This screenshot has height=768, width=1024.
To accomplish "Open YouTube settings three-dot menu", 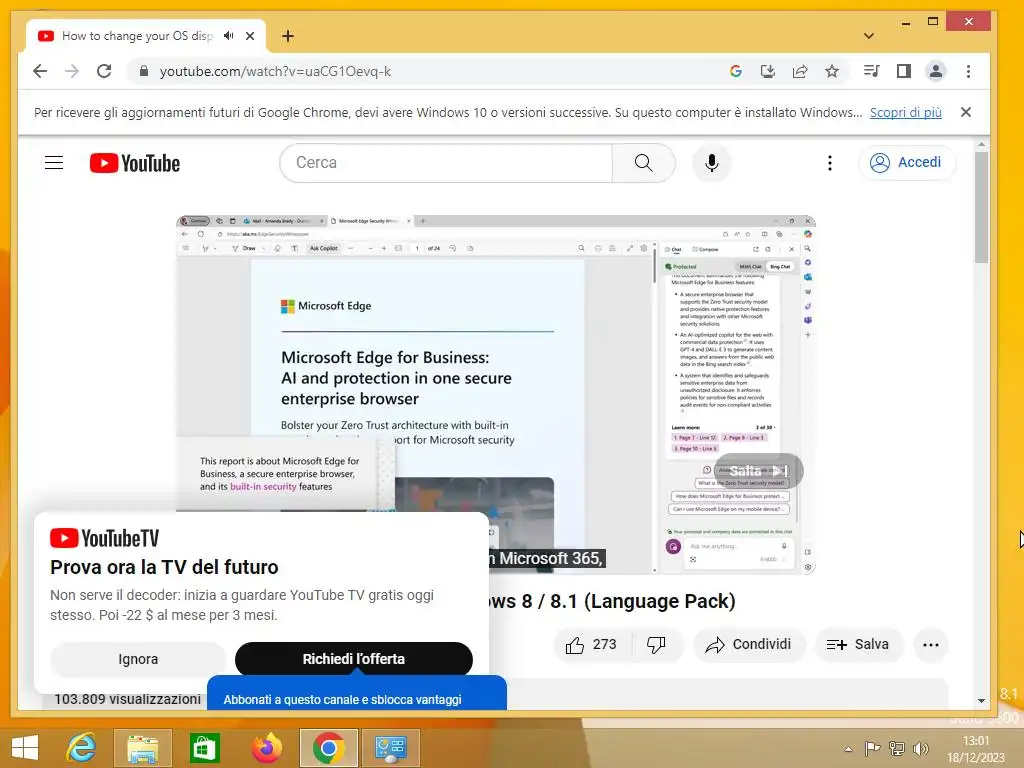I will click(x=830, y=163).
